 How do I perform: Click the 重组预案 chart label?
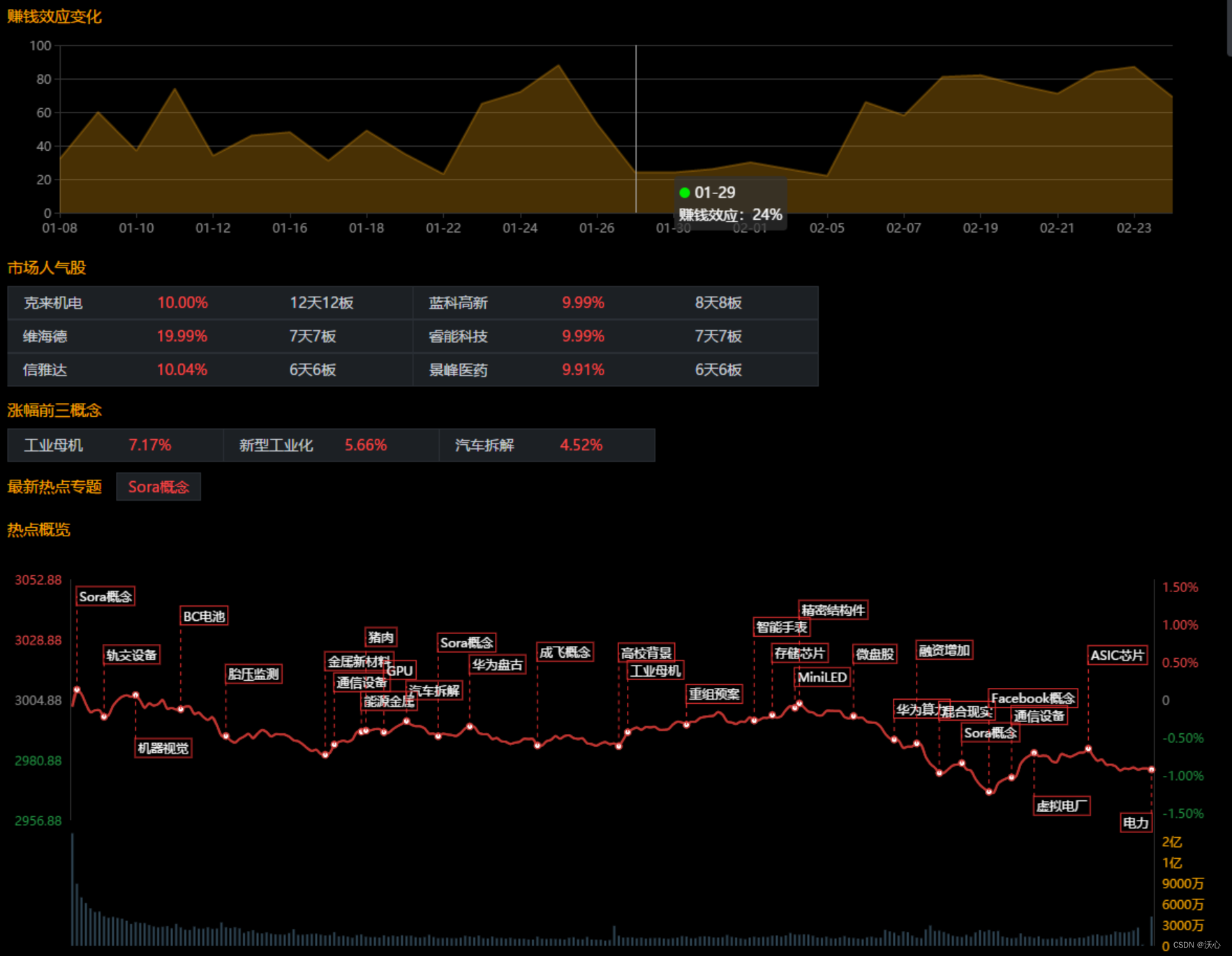[x=714, y=694]
